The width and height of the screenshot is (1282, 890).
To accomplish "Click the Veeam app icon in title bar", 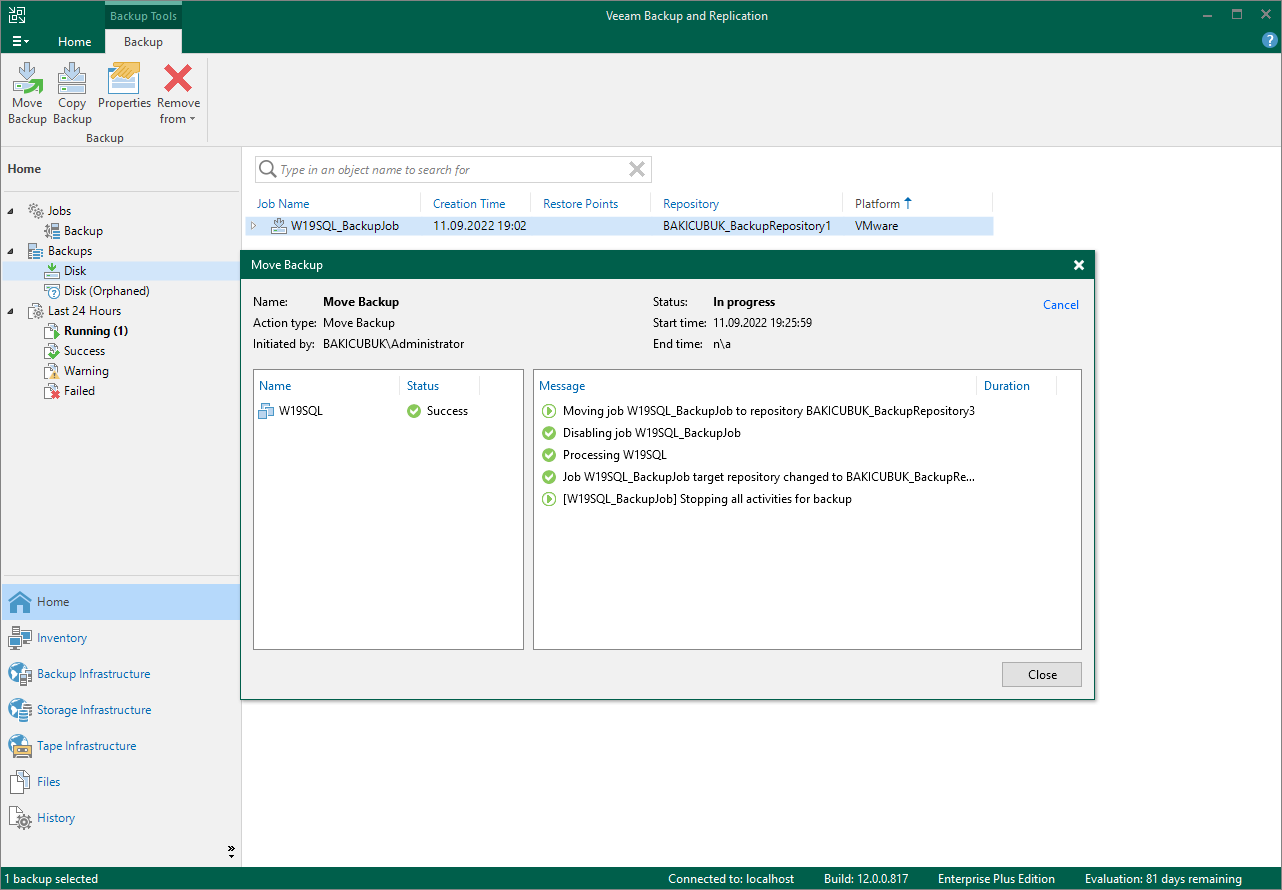I will pos(18,15).
